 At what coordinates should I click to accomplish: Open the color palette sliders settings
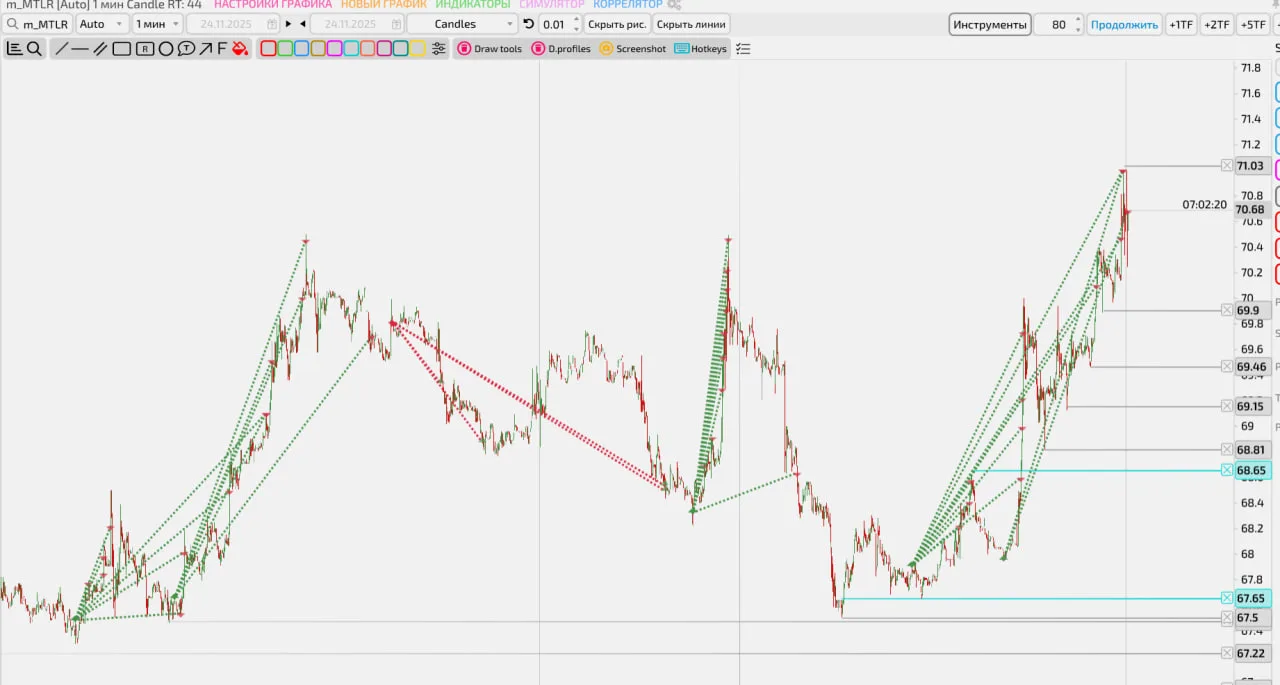(438, 48)
